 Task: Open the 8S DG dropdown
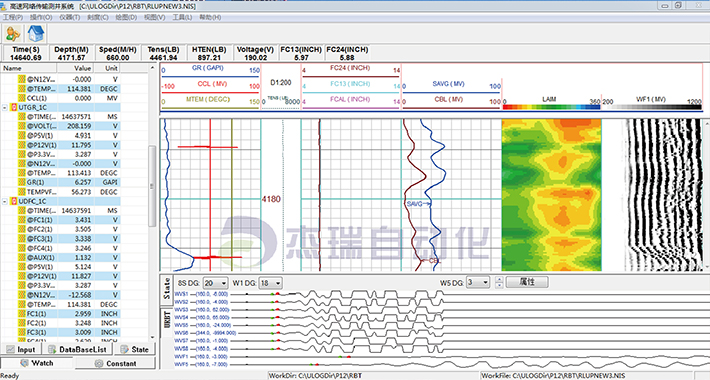pos(215,283)
